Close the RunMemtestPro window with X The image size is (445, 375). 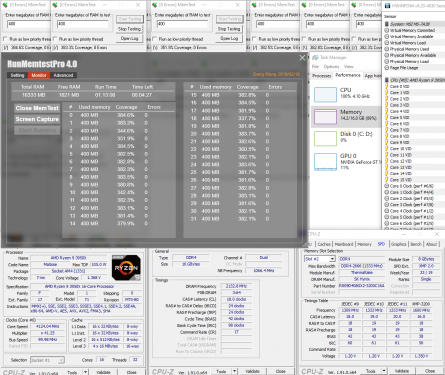click(302, 58)
